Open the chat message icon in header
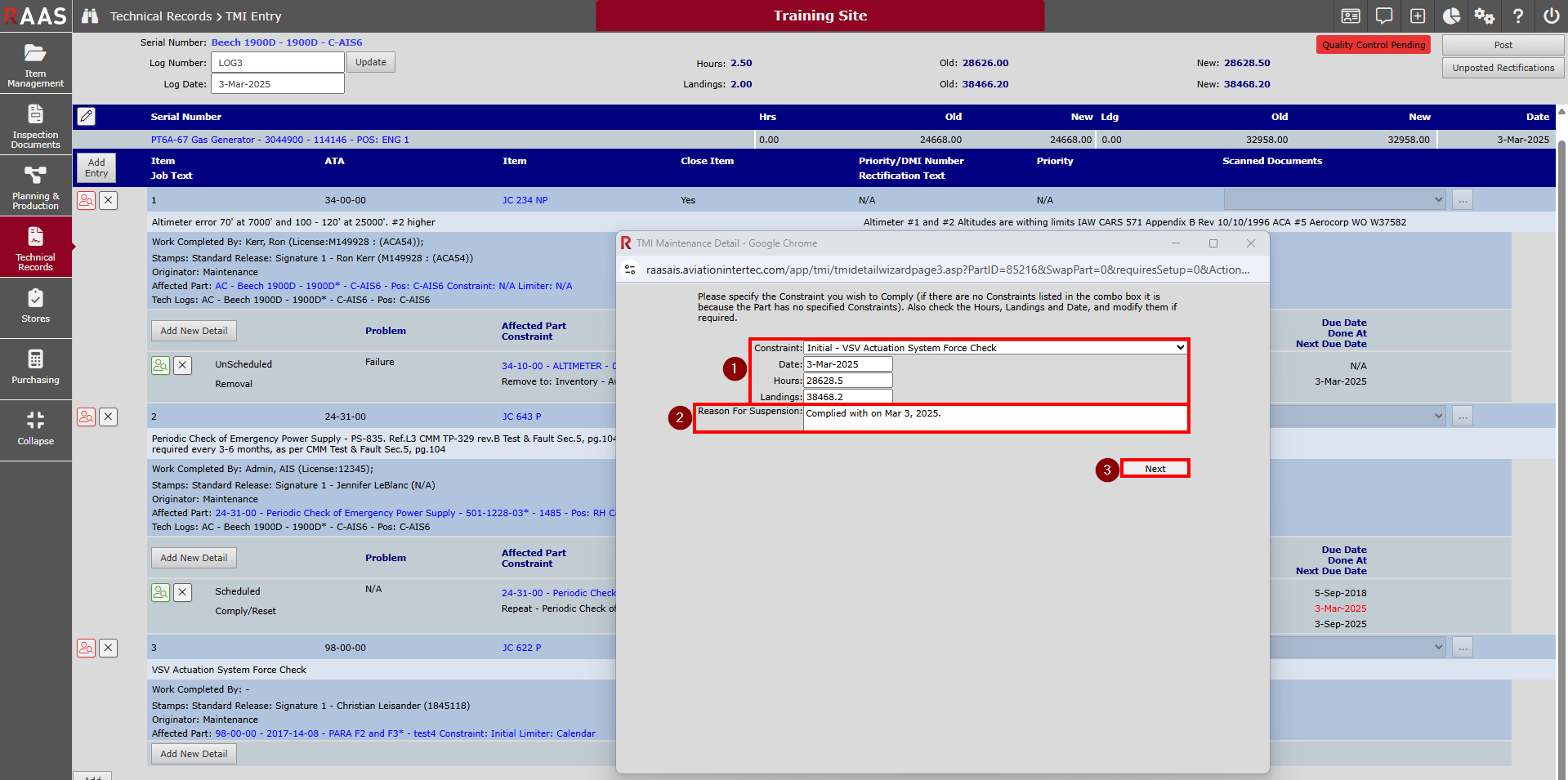The height and width of the screenshot is (780, 1568). (x=1384, y=16)
